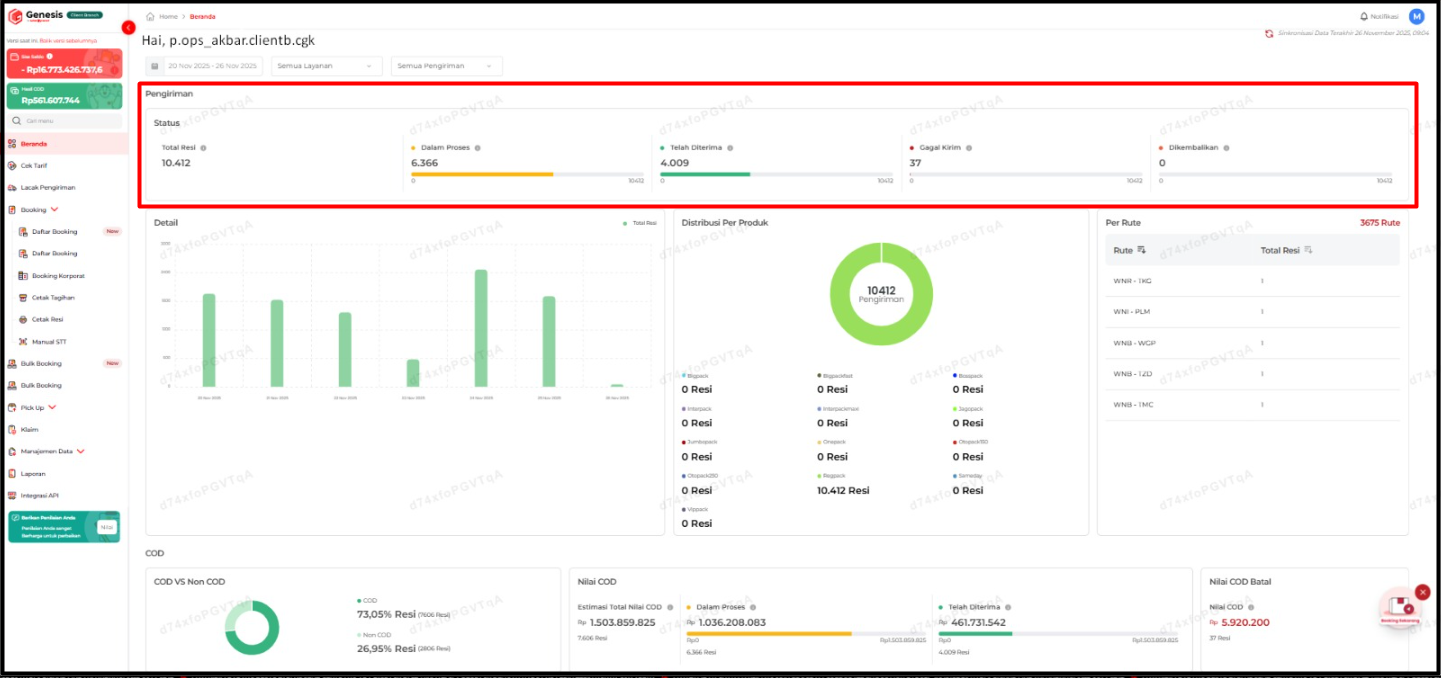Collapse the sidebar with the red arrow button
This screenshot has width=1441, height=678.
128,27
